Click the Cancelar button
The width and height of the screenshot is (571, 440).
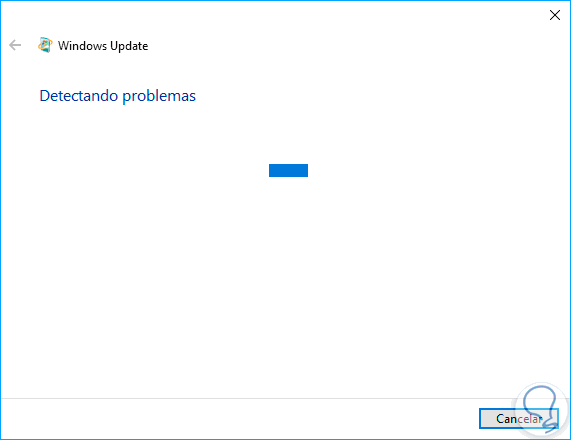pyautogui.click(x=519, y=419)
